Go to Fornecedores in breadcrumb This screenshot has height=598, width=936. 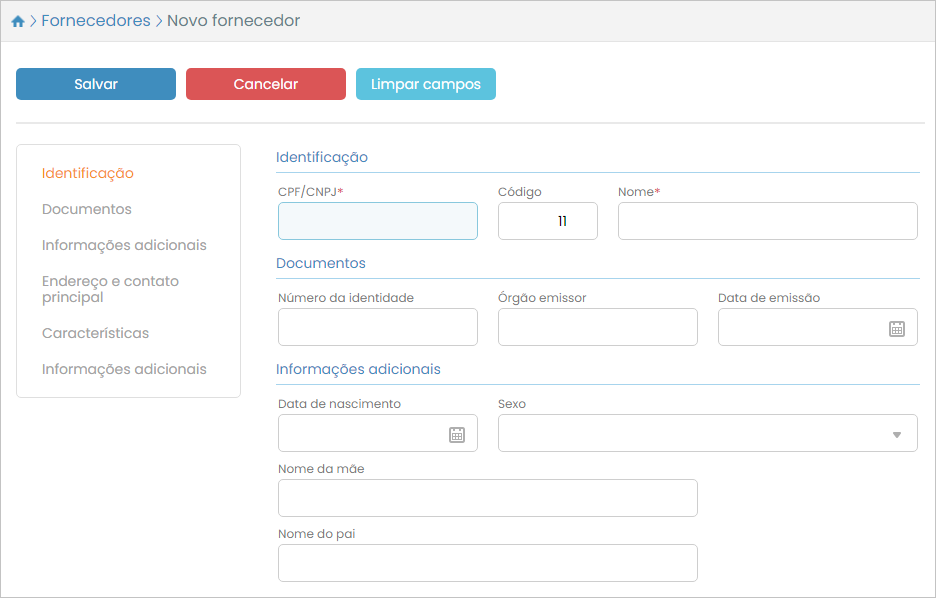96,21
